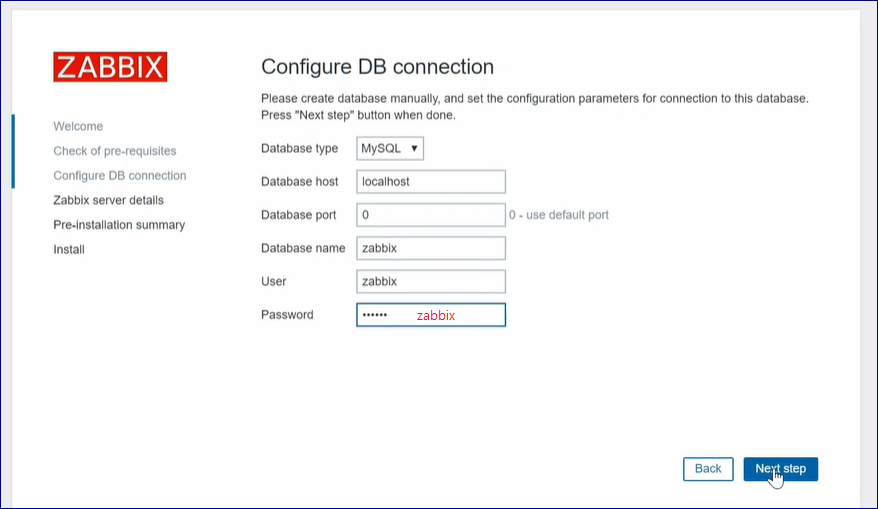This screenshot has height=509, width=878.
Task: Click the Configure DB connection heading
Action: [x=377, y=67]
